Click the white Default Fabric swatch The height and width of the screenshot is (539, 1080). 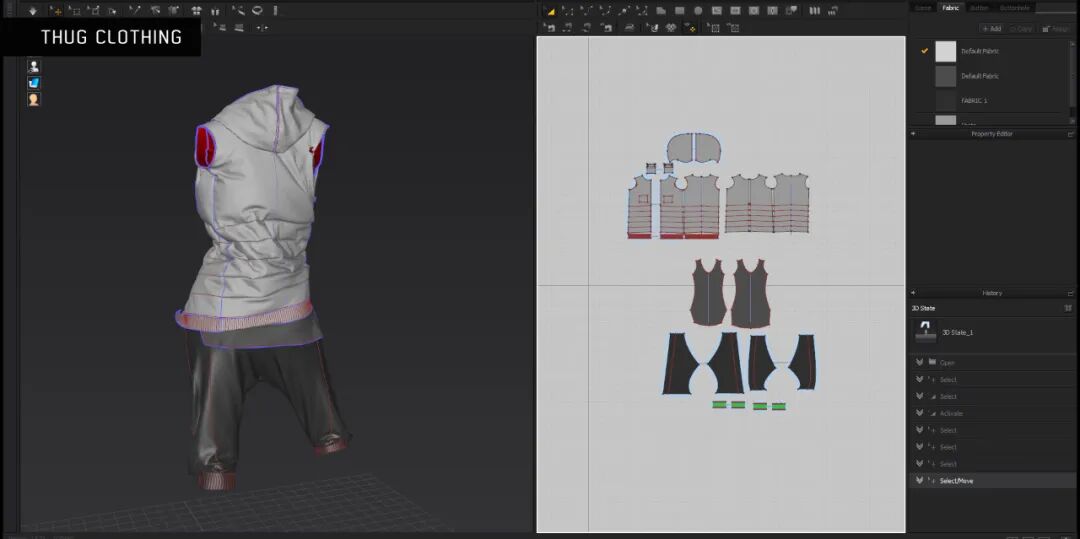(946, 52)
